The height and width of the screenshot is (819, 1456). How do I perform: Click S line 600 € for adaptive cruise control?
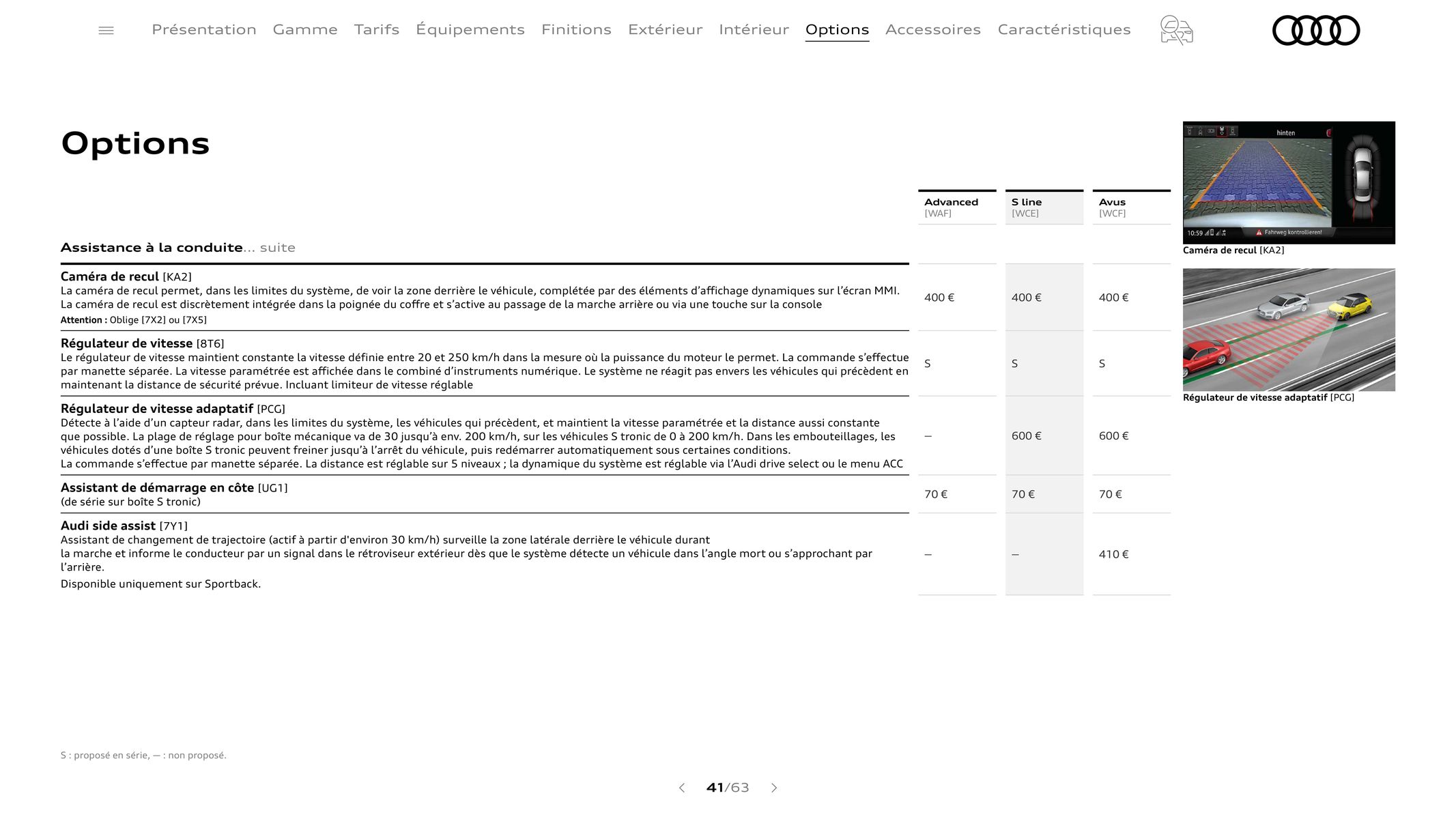pos(1027,435)
